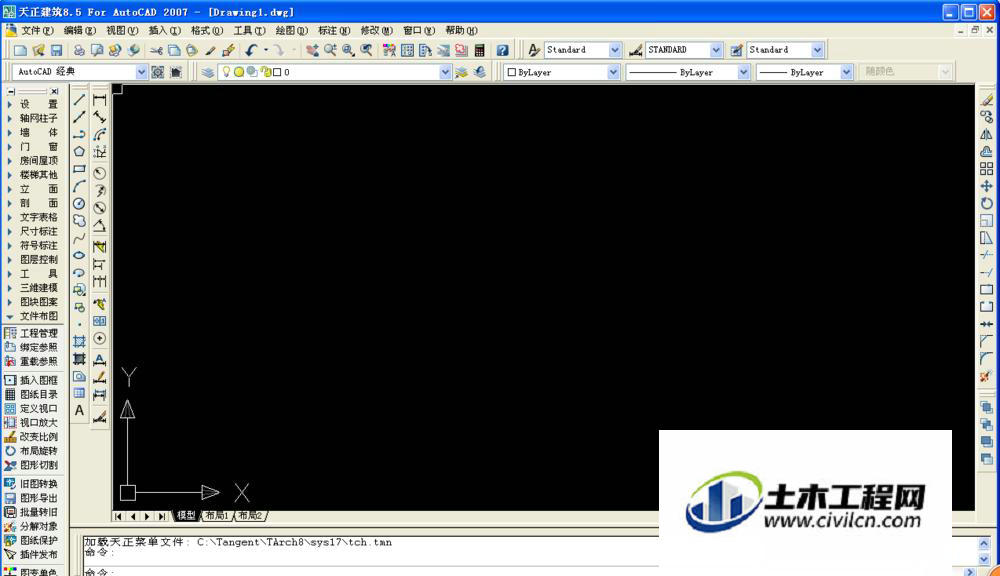The image size is (1000, 576).
Task: Select the Arc draw tool
Action: click(79, 186)
